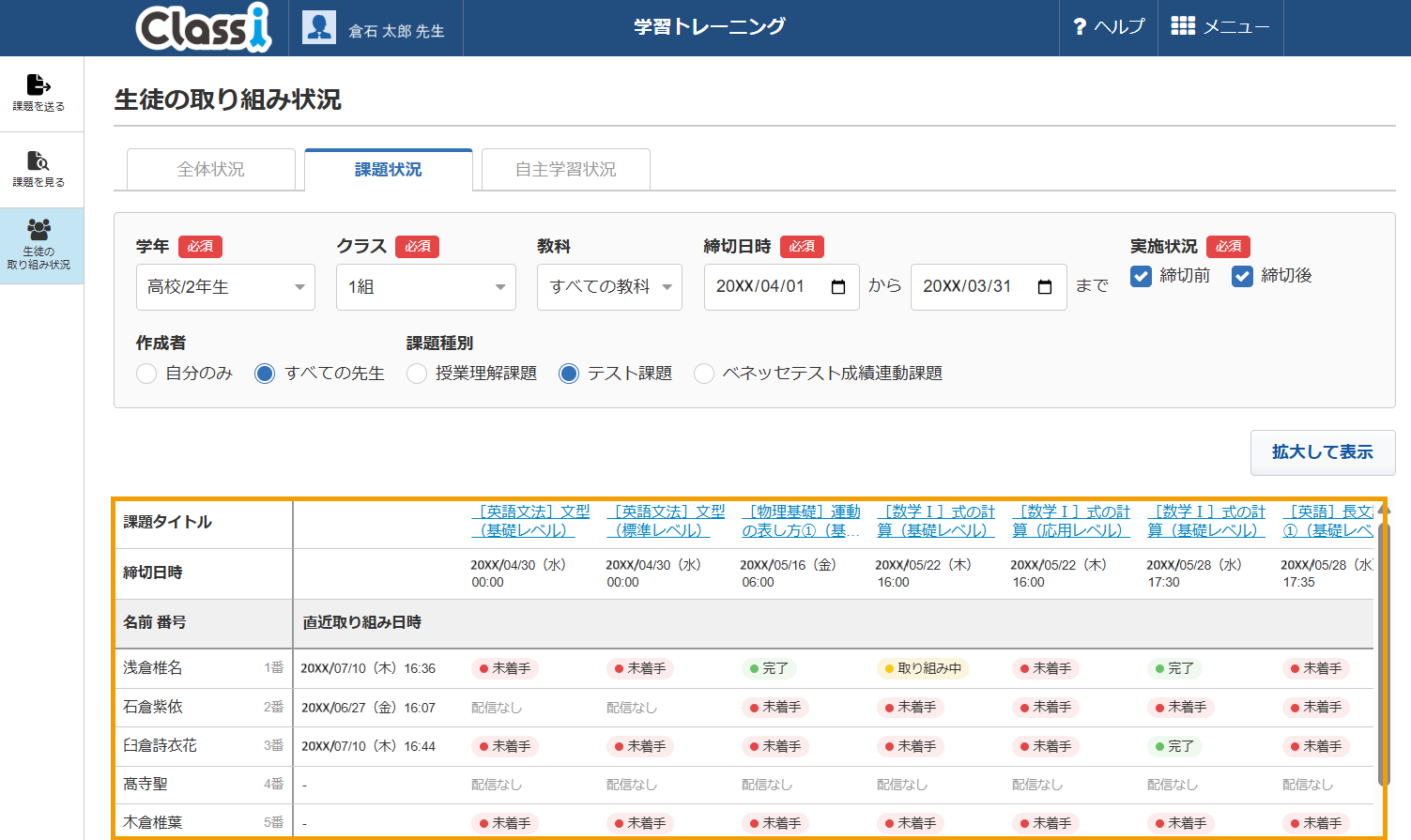Switch to the 自主学習状況 tab
Viewport: 1411px width, 840px height.
[566, 170]
